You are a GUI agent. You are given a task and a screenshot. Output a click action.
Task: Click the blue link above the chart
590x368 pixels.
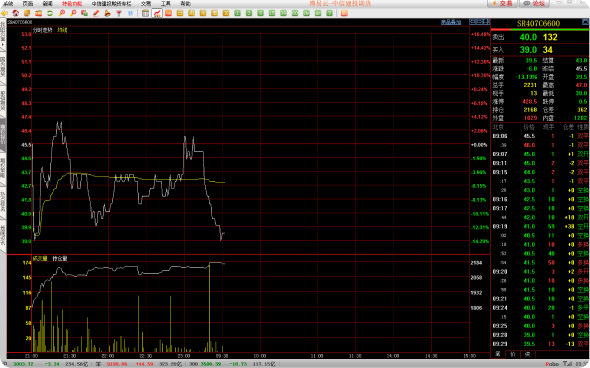pos(451,22)
